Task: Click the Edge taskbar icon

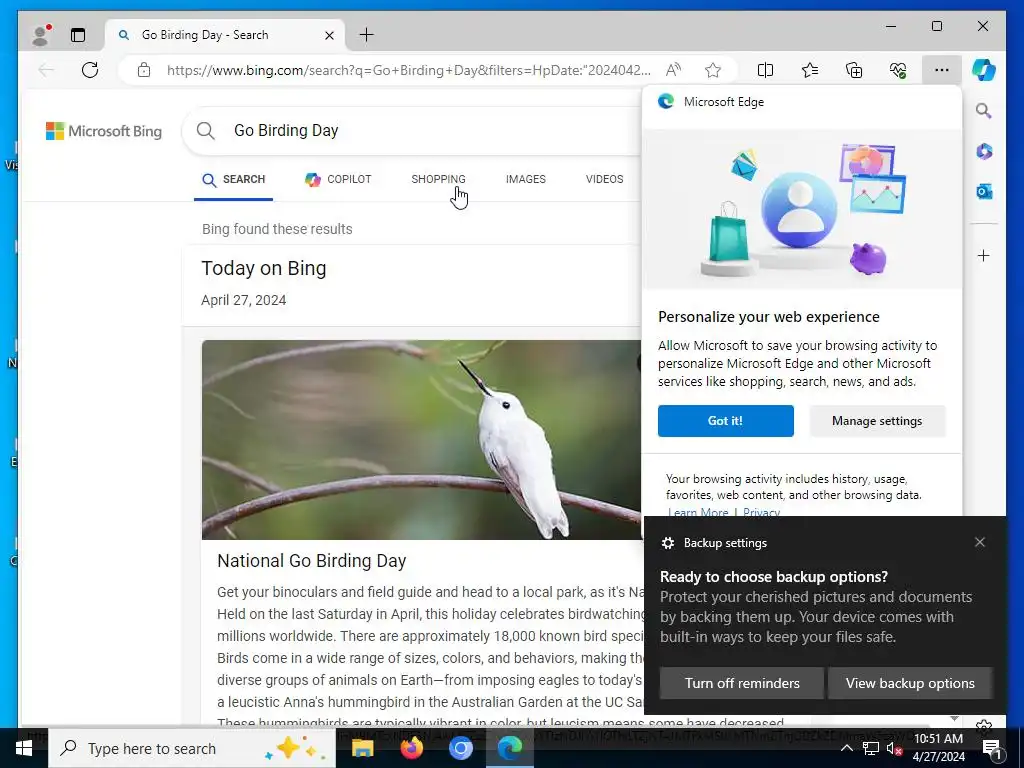Action: pos(510,748)
